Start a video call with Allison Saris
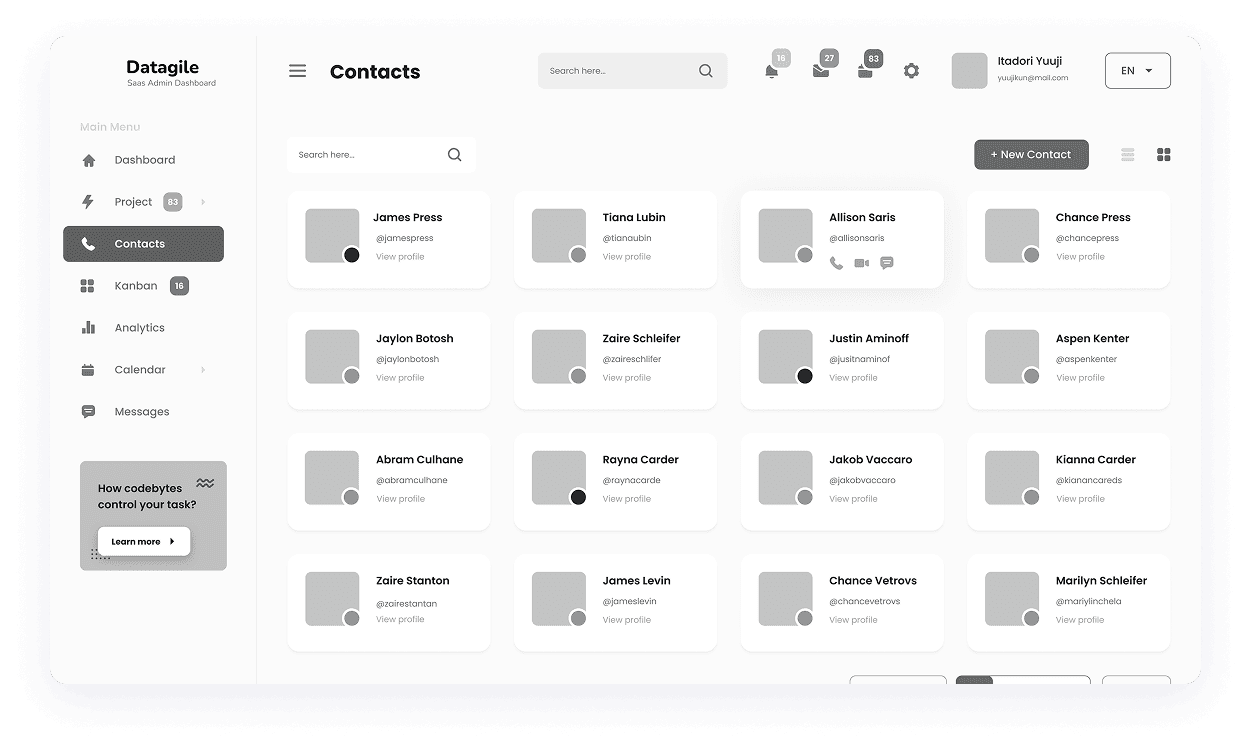1251x748 pixels. tap(862, 264)
